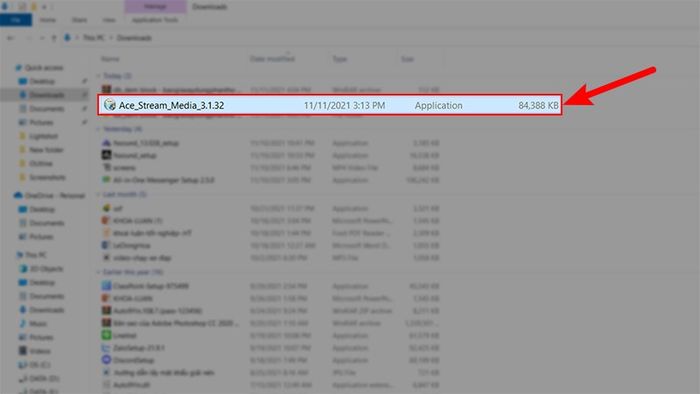
Task: Open Desktop under OneDrive - Personal
Action: [x=42, y=209]
